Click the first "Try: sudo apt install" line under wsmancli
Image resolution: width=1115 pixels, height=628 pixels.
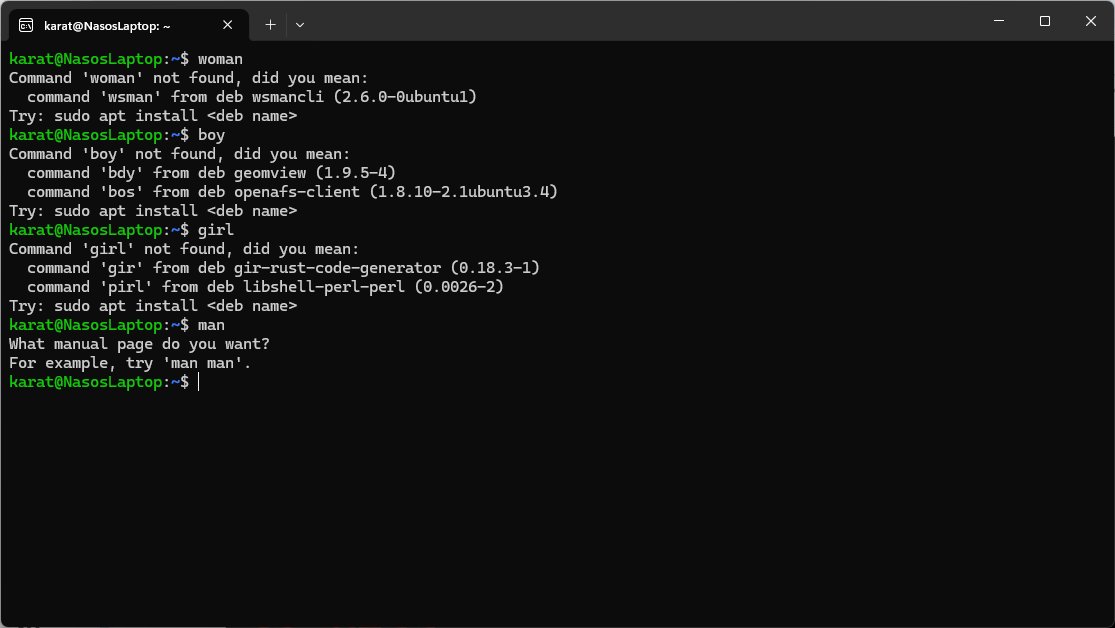(x=153, y=116)
